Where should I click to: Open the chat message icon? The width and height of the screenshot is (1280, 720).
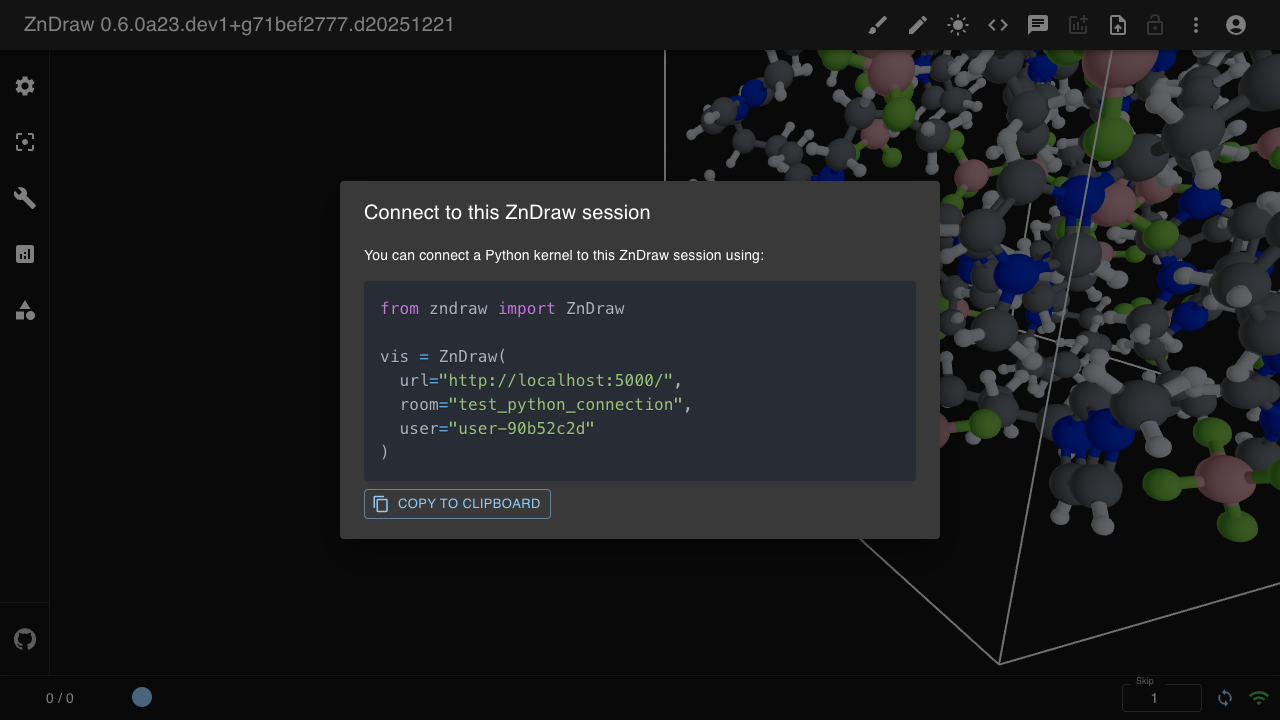1038,25
